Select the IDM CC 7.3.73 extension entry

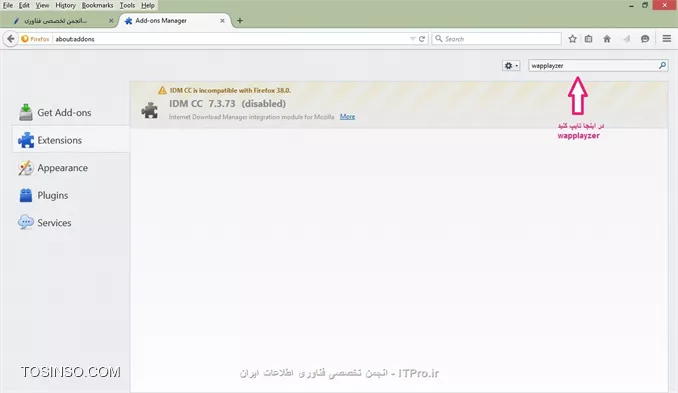[x=398, y=105]
